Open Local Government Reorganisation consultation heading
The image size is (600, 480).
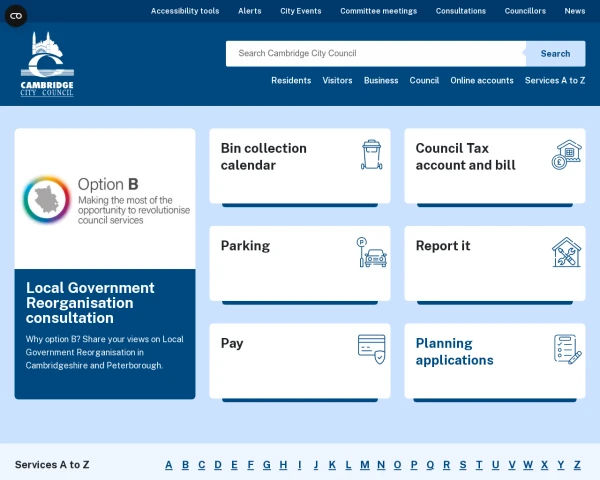pyautogui.click(x=90, y=303)
